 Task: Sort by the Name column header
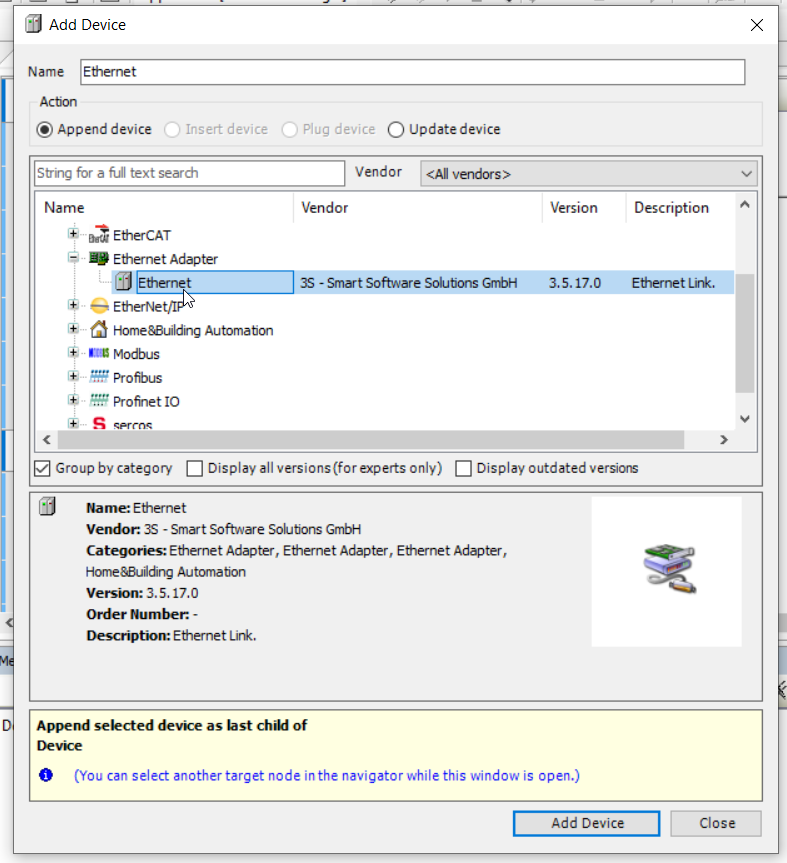[x=164, y=207]
